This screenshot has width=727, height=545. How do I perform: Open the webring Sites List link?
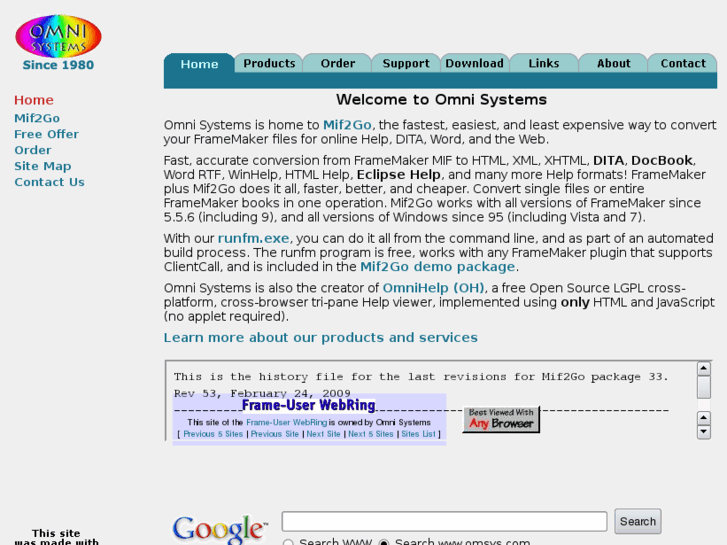(x=419, y=434)
